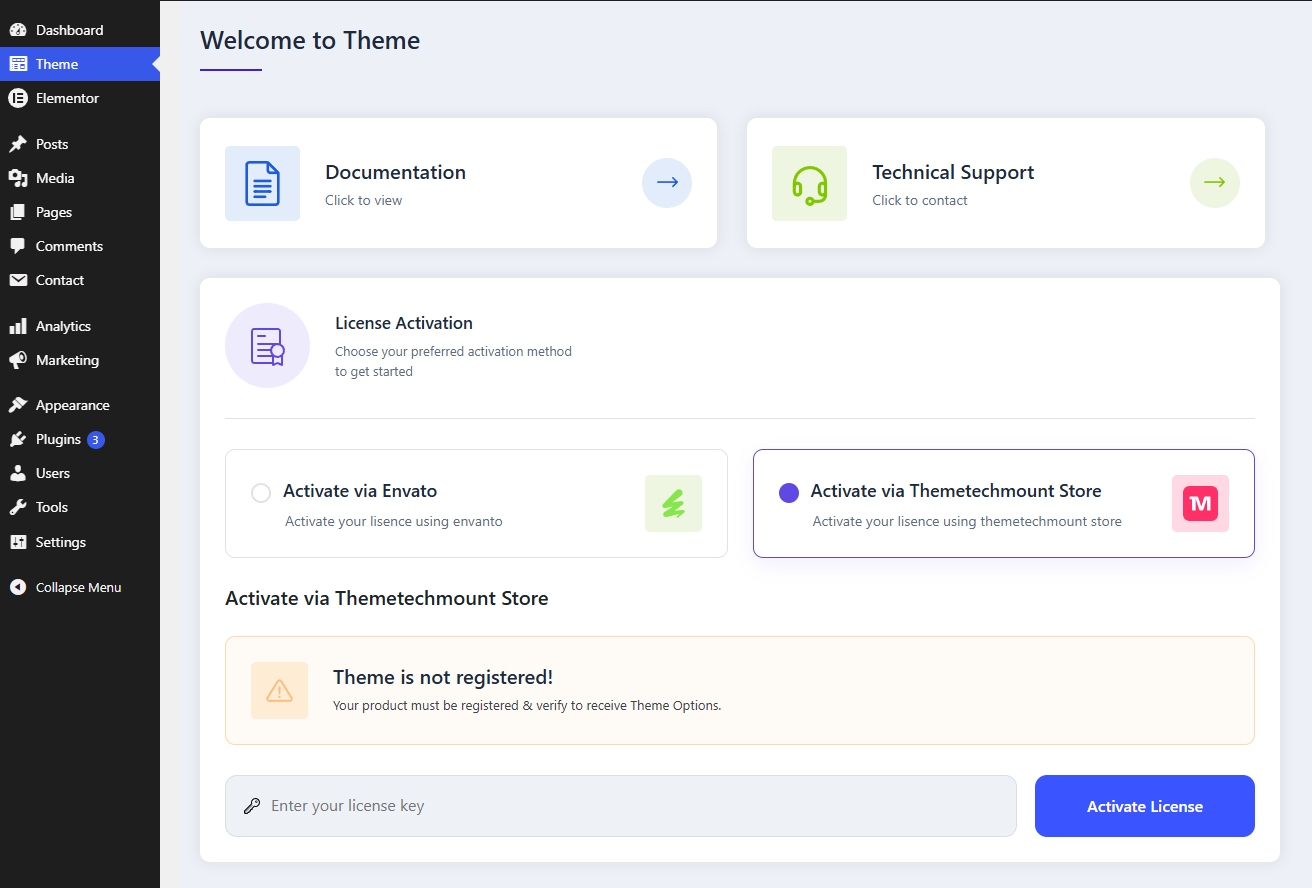Open the Posts menu item
This screenshot has height=888, width=1312.
pyautogui.click(x=80, y=144)
